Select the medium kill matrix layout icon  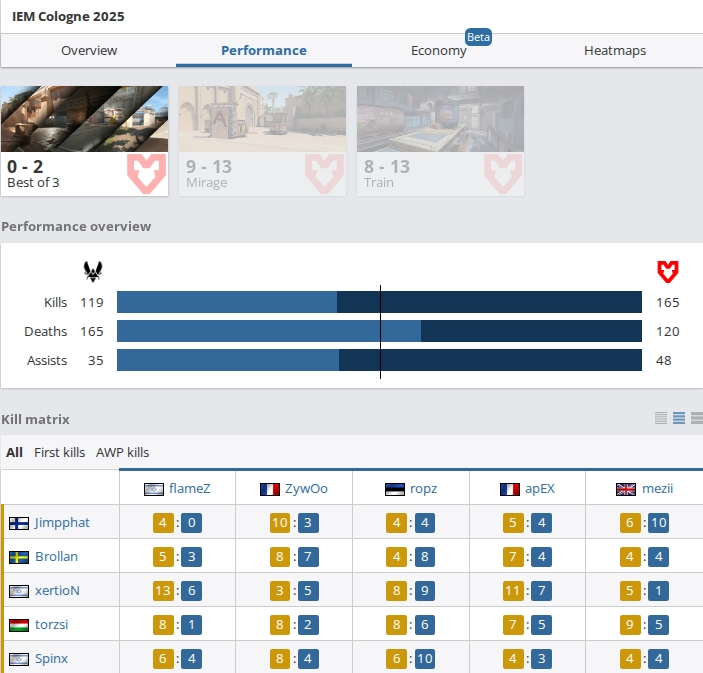[x=679, y=418]
